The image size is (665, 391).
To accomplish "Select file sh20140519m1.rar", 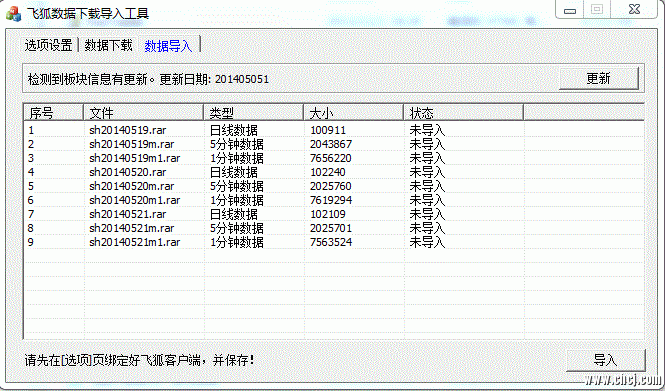I will click(134, 158).
